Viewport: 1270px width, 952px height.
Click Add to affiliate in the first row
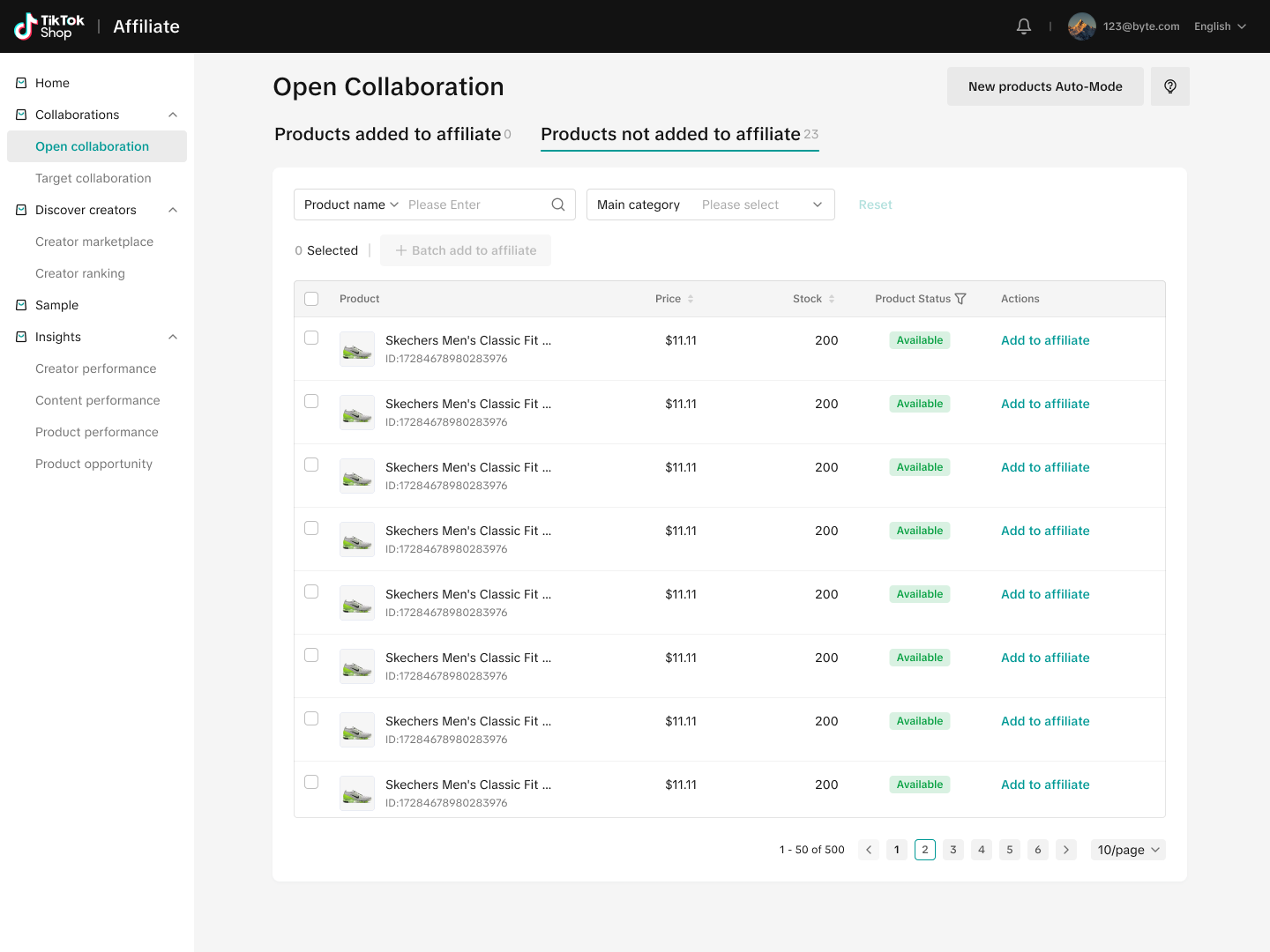click(1045, 340)
